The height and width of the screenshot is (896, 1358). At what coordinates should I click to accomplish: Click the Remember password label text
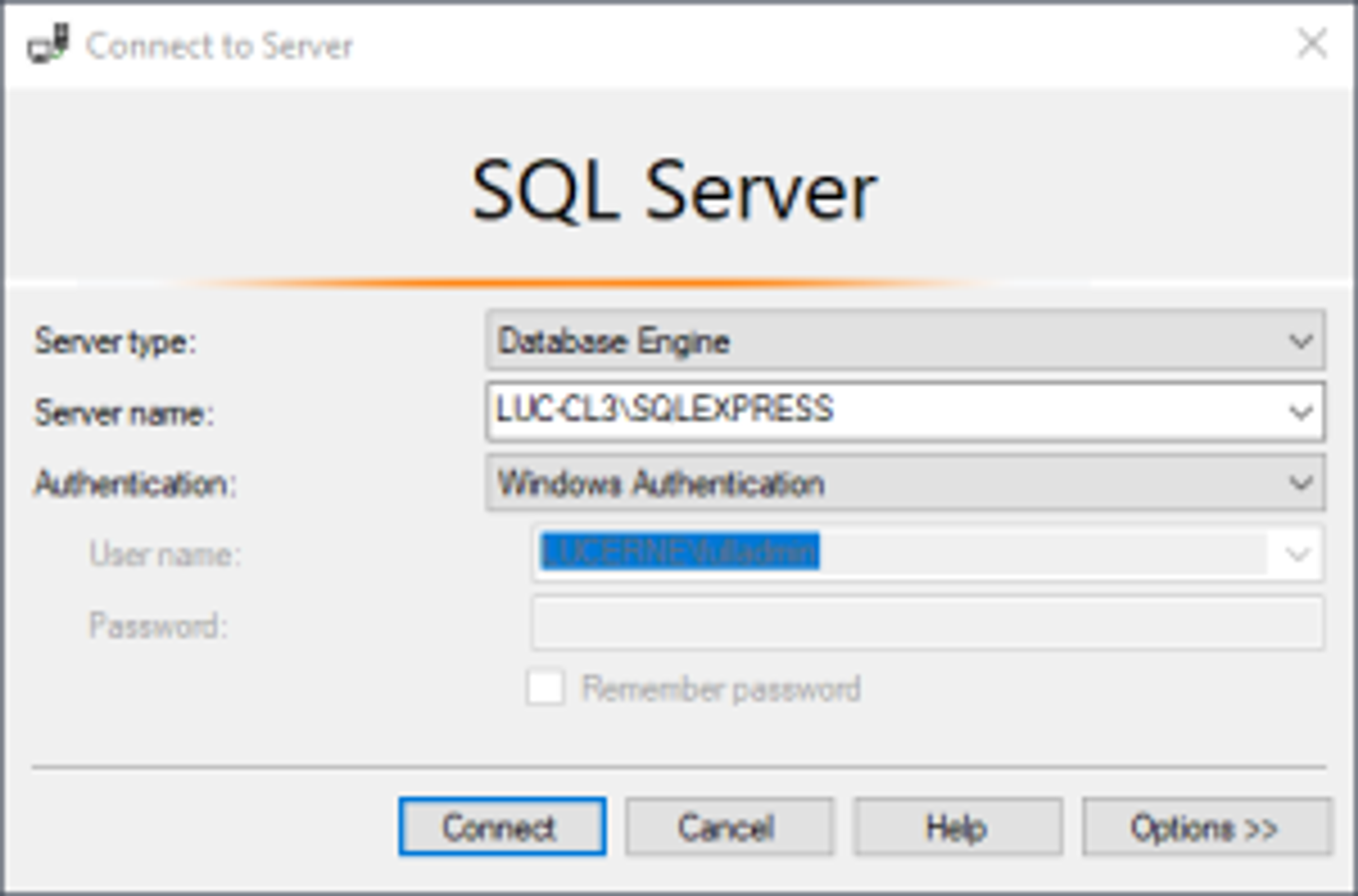click(721, 688)
